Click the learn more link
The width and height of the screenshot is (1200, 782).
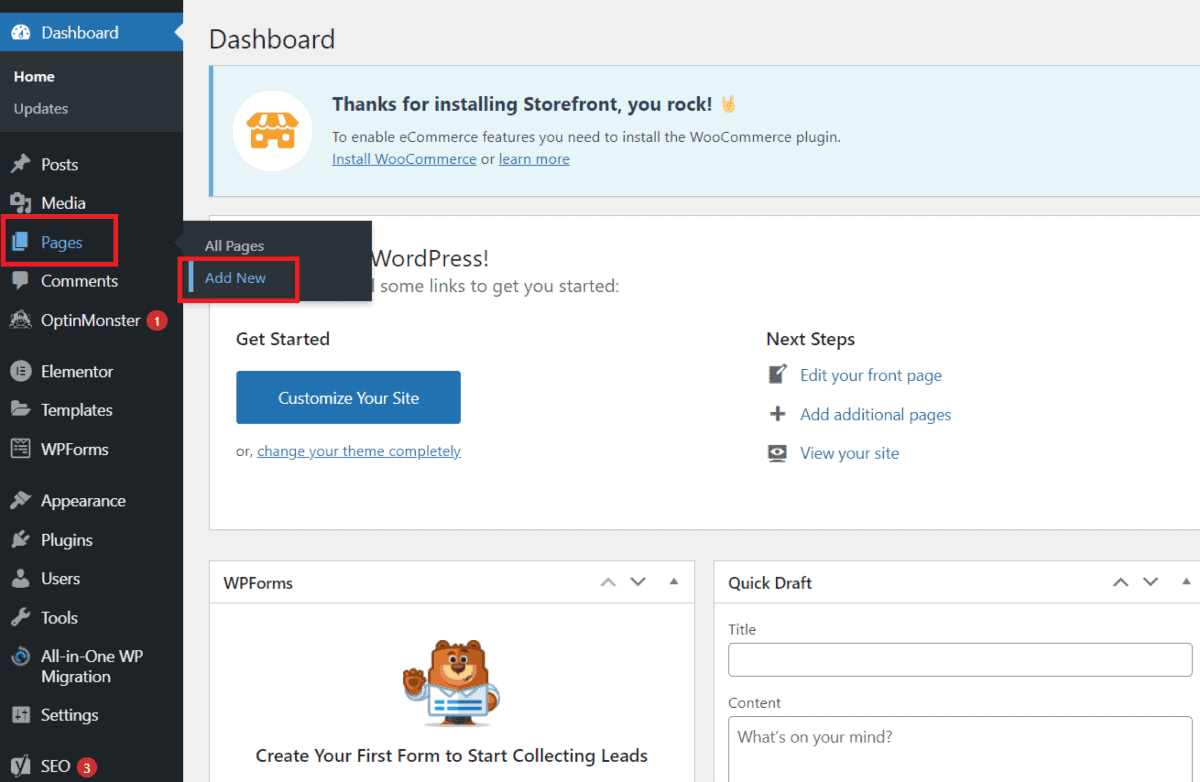[x=534, y=159]
